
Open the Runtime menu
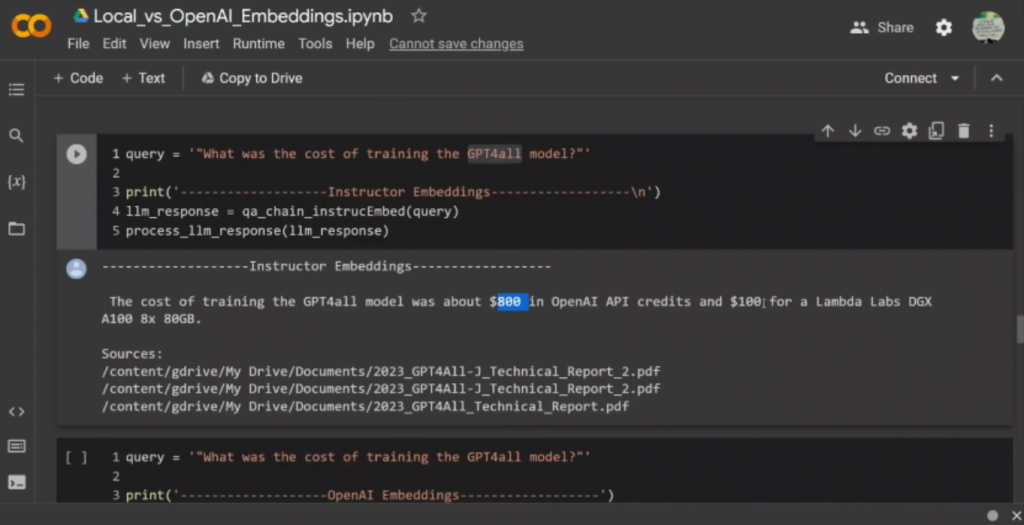(259, 44)
